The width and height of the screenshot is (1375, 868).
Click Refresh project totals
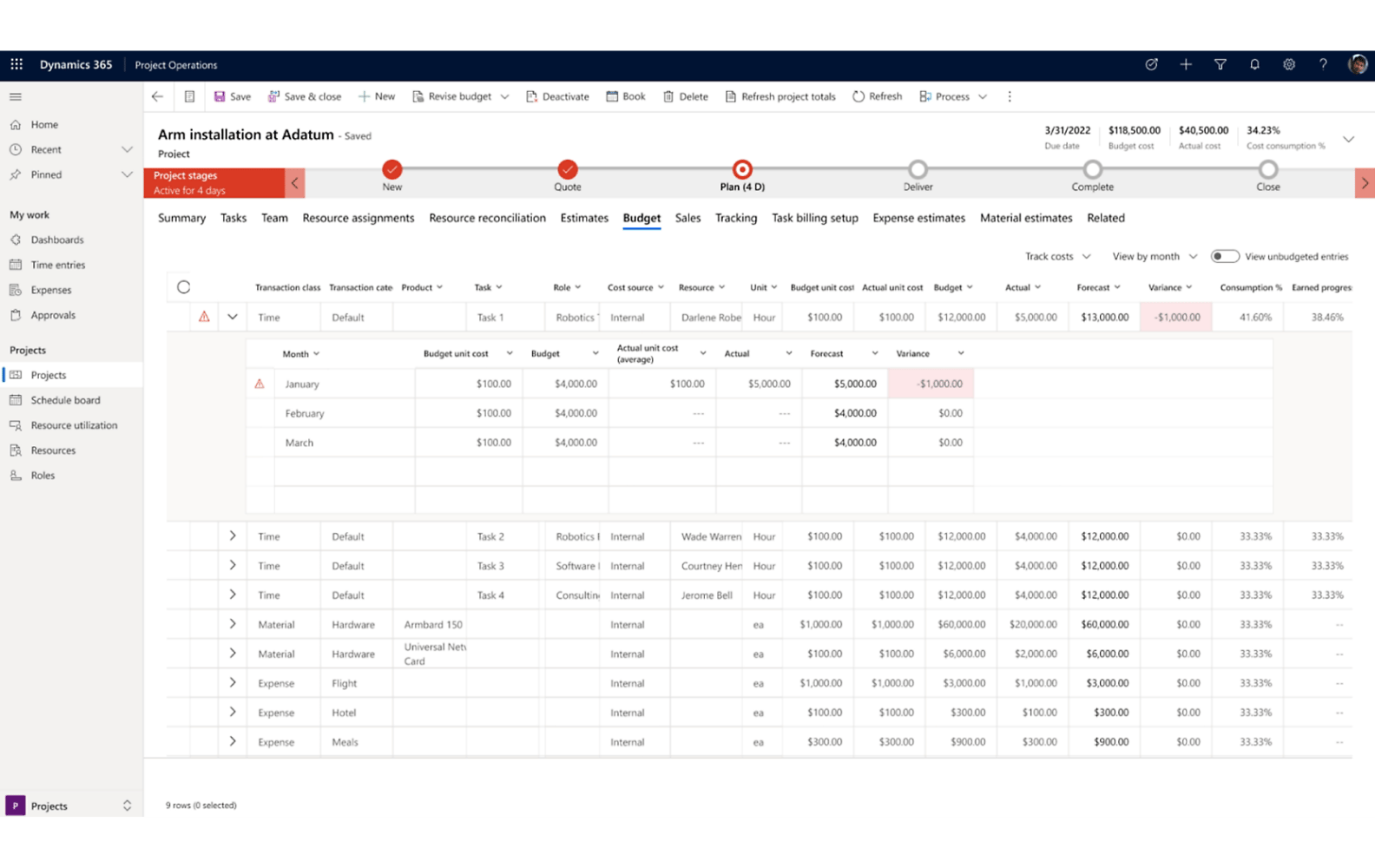780,96
